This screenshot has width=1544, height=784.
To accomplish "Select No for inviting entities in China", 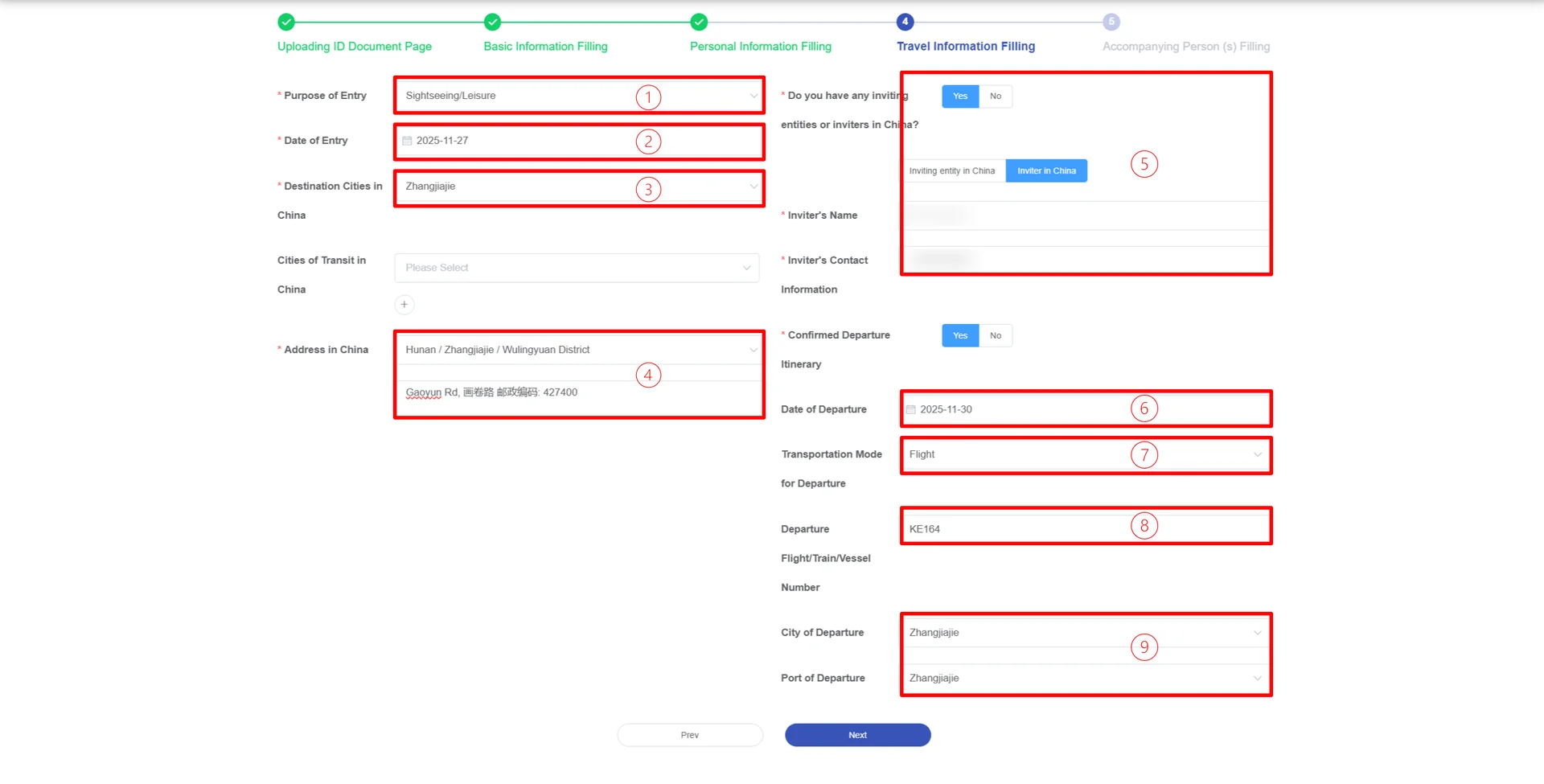I will pyautogui.click(x=996, y=96).
